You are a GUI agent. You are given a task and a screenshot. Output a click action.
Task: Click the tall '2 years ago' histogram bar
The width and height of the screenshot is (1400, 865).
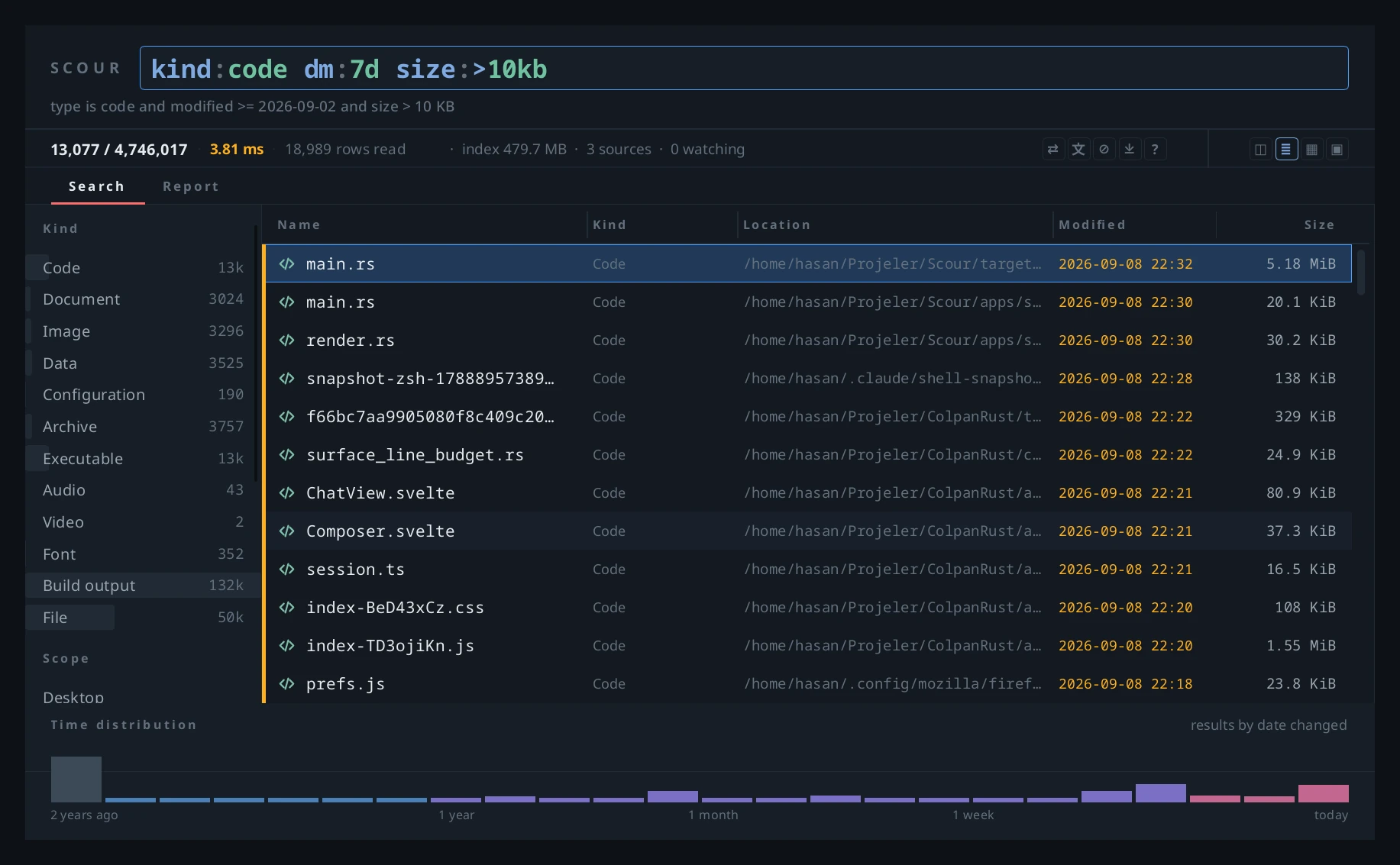tap(76, 779)
